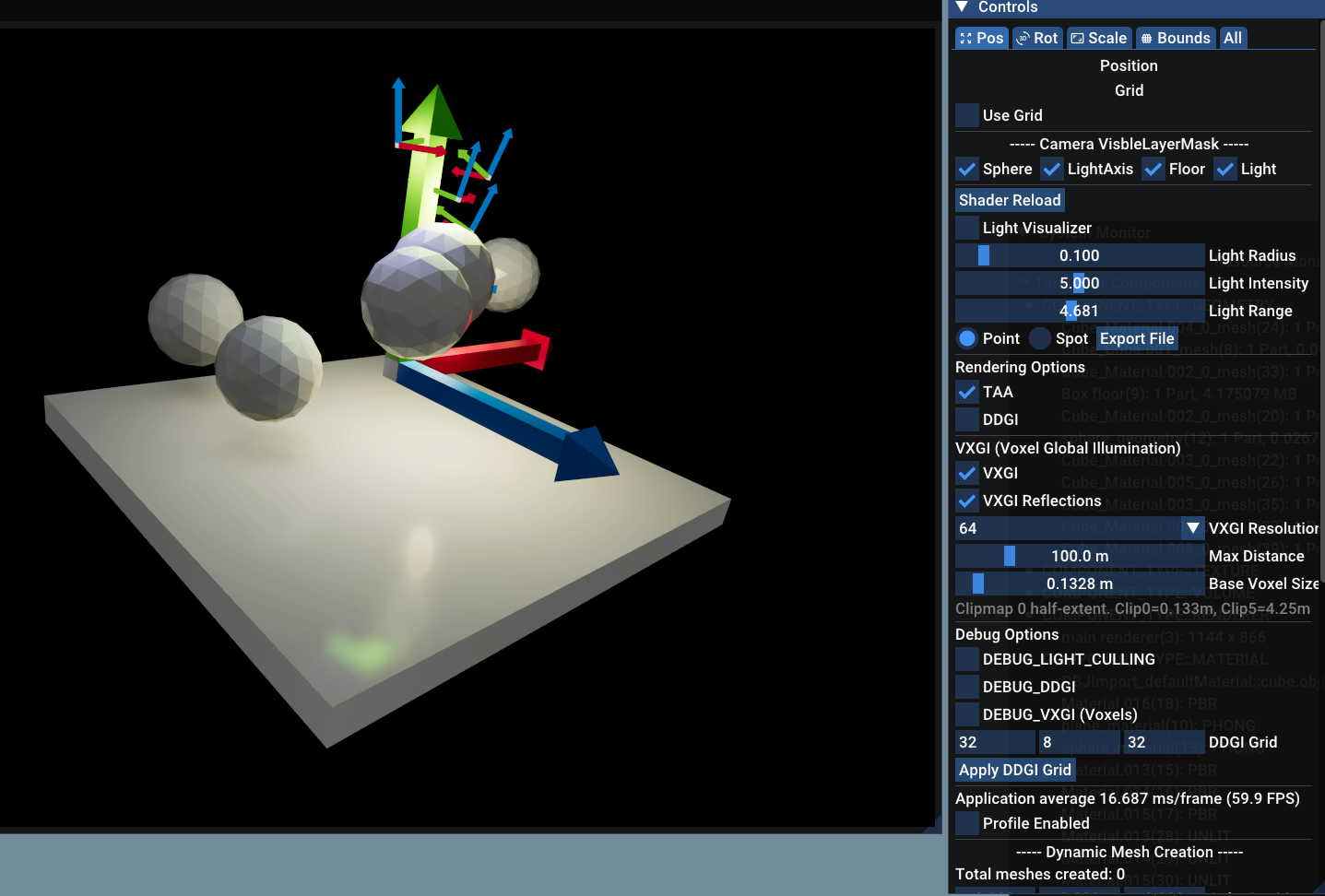Click the Apply DDGI Grid button
This screenshot has width=1325, height=896.
1014,770
